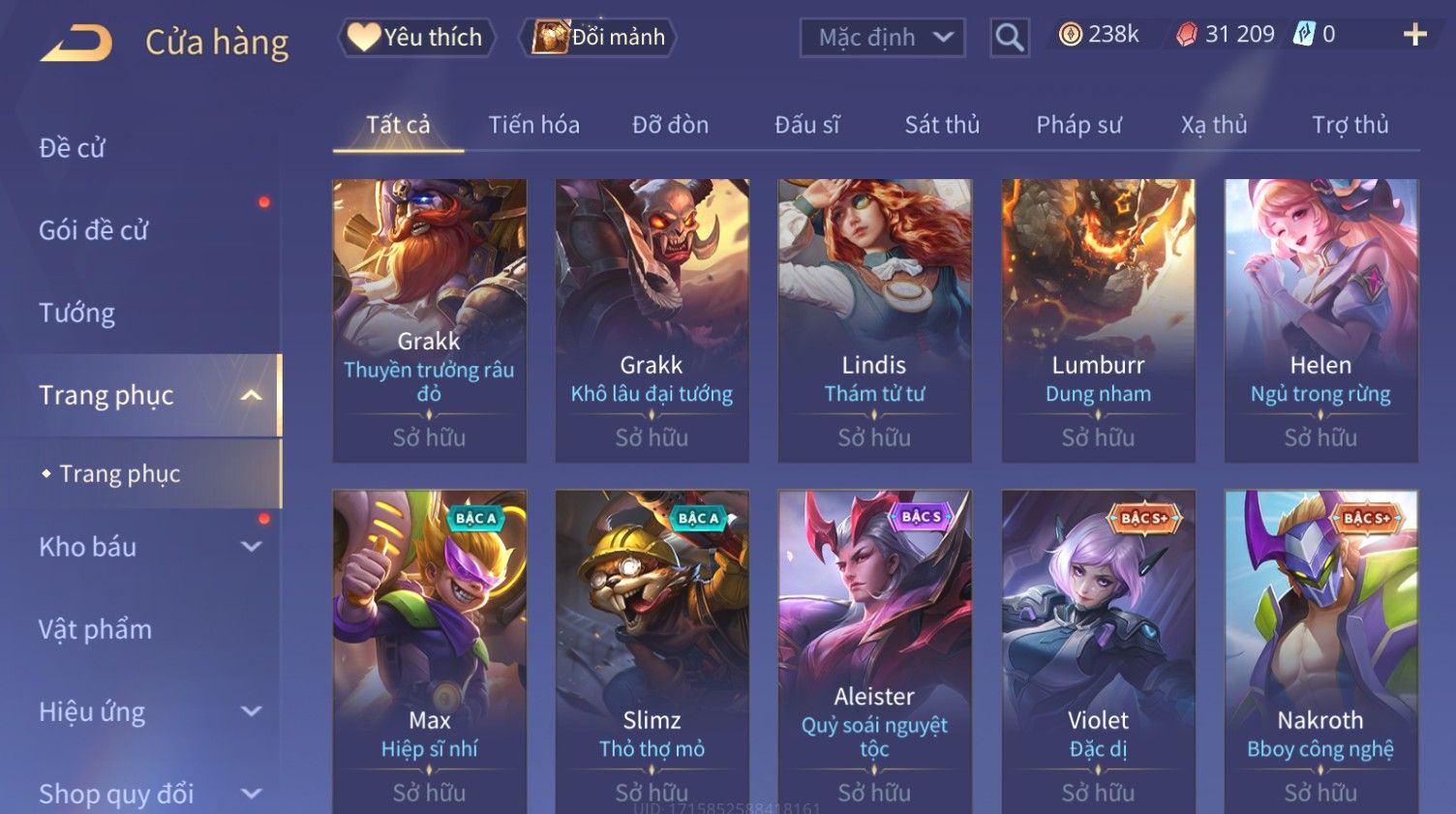
Task: Click the golden back arrow icon
Action: click(76, 43)
